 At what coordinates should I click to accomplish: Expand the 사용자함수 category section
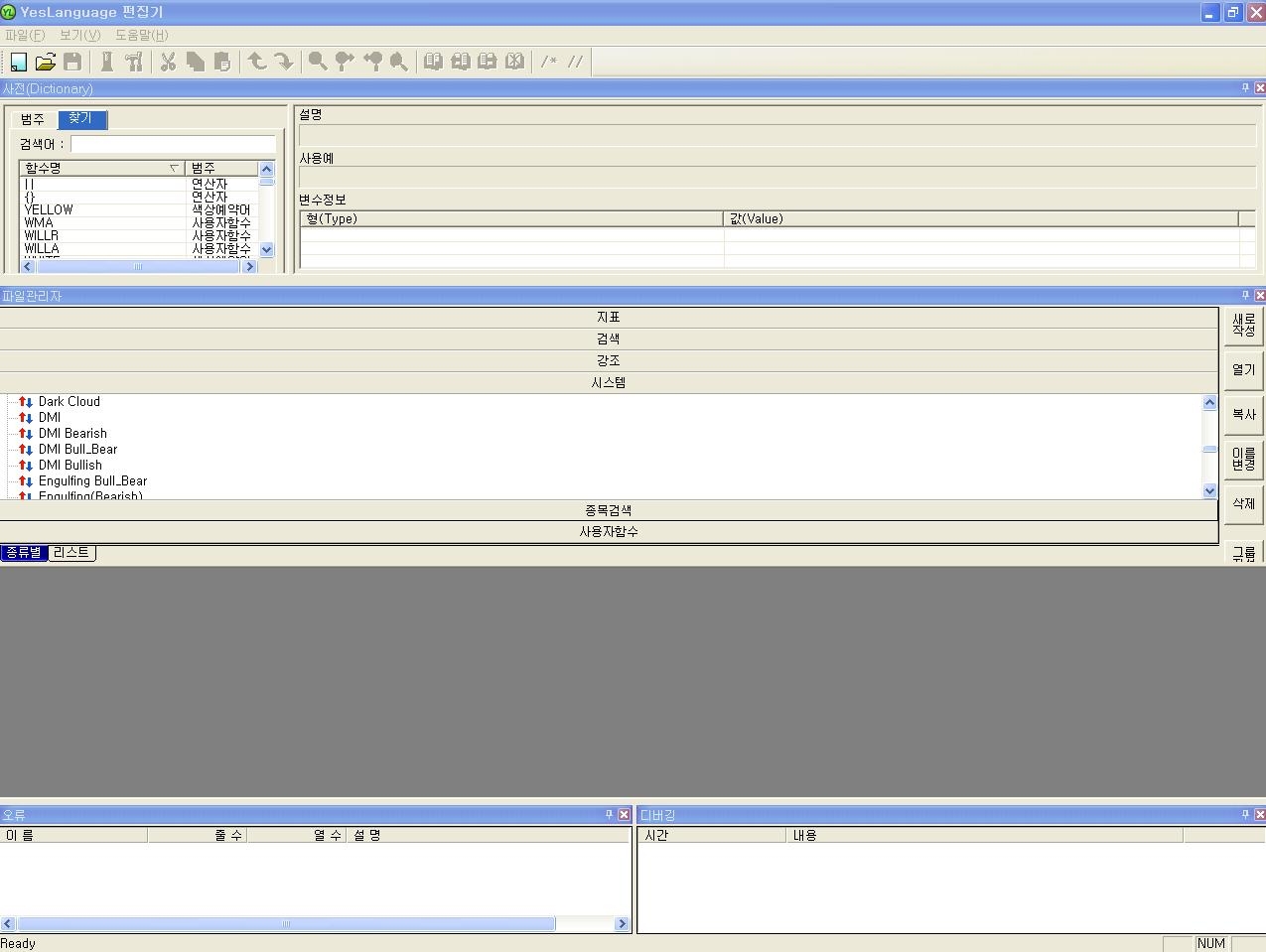point(608,532)
